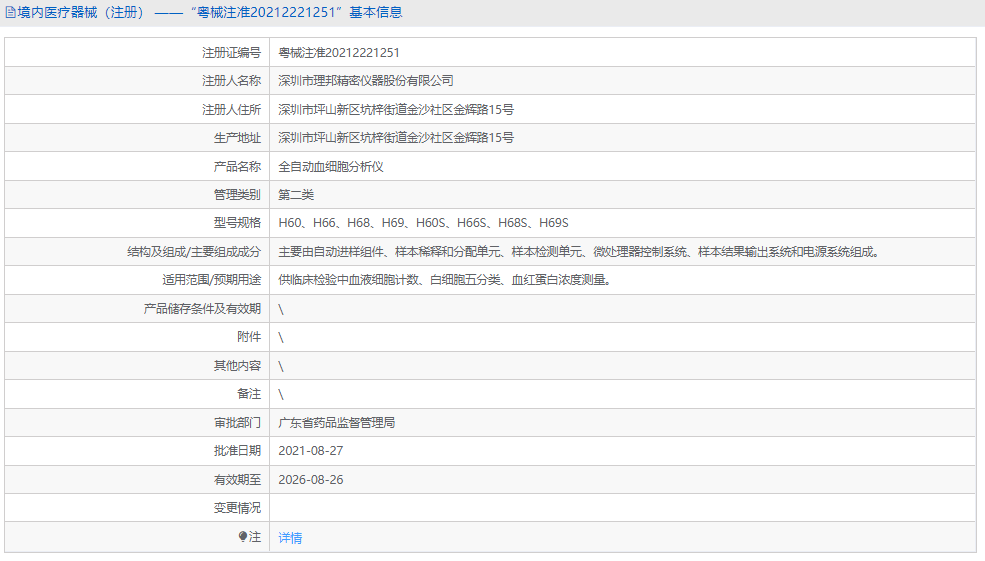The width and height of the screenshot is (985, 561).
Task: Click the 批准日期 label
Action: point(237,451)
